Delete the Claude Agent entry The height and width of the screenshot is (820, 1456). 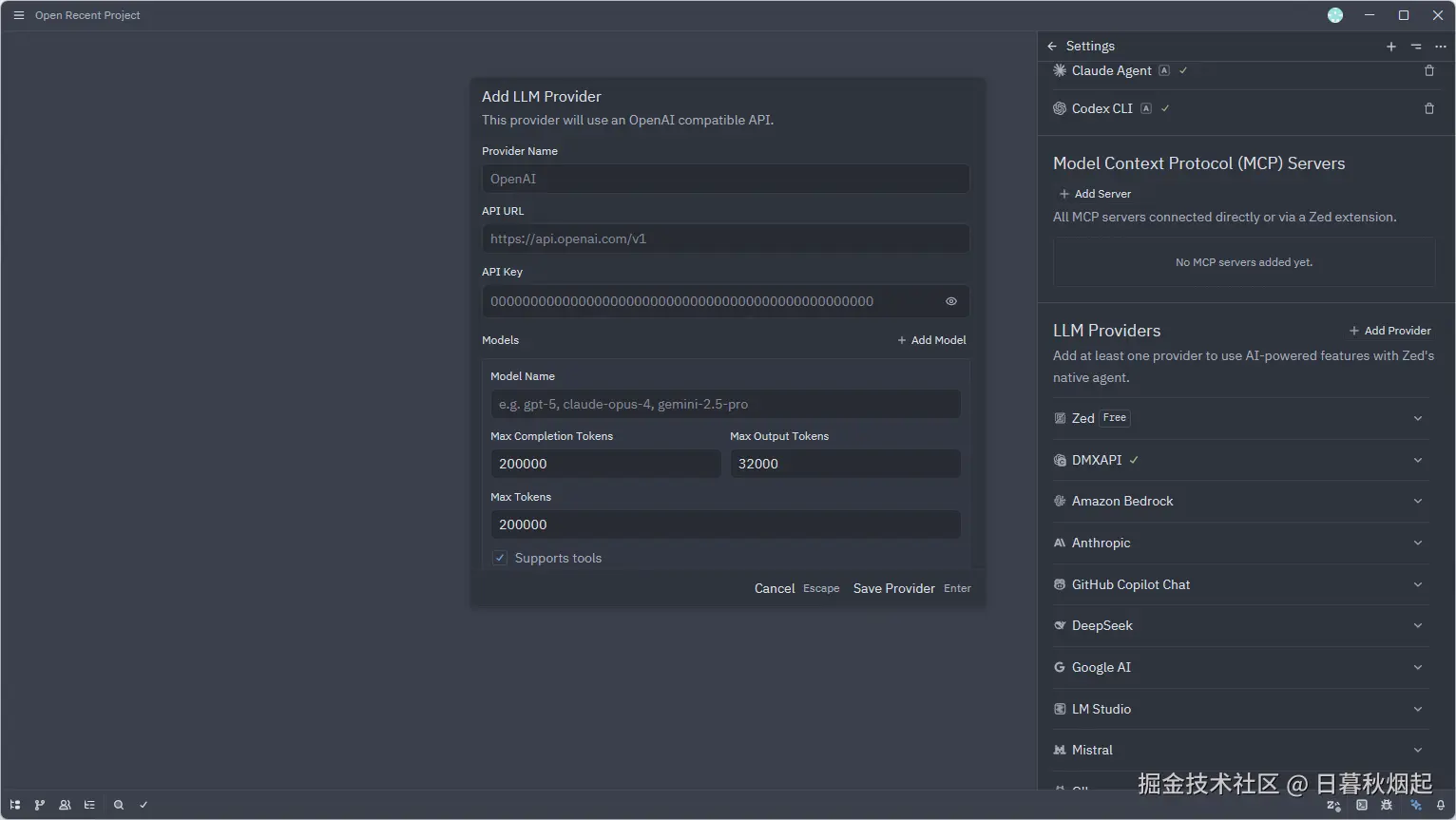[x=1428, y=70]
